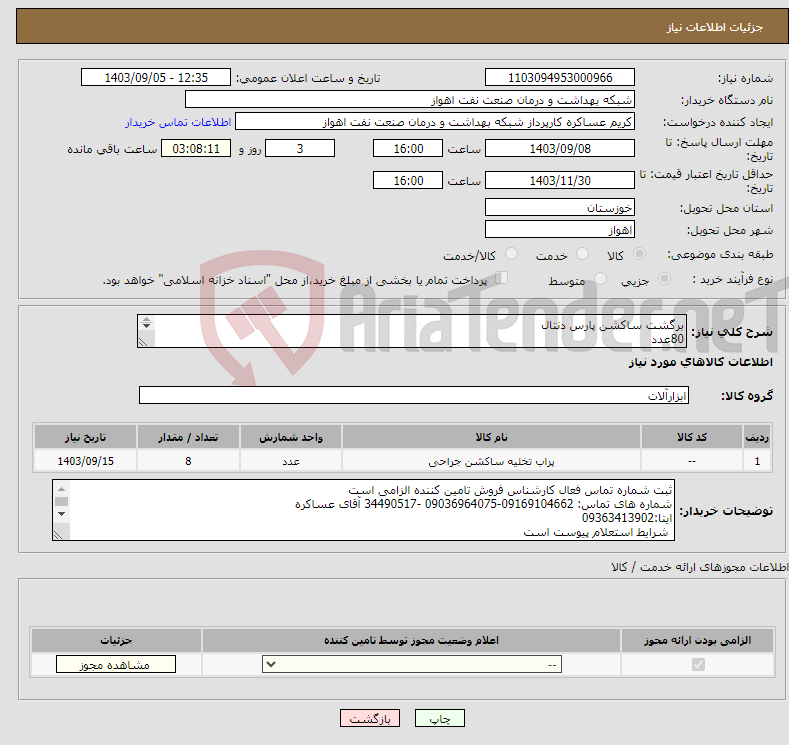Click the remaining time field 03:08:11

tap(196, 148)
